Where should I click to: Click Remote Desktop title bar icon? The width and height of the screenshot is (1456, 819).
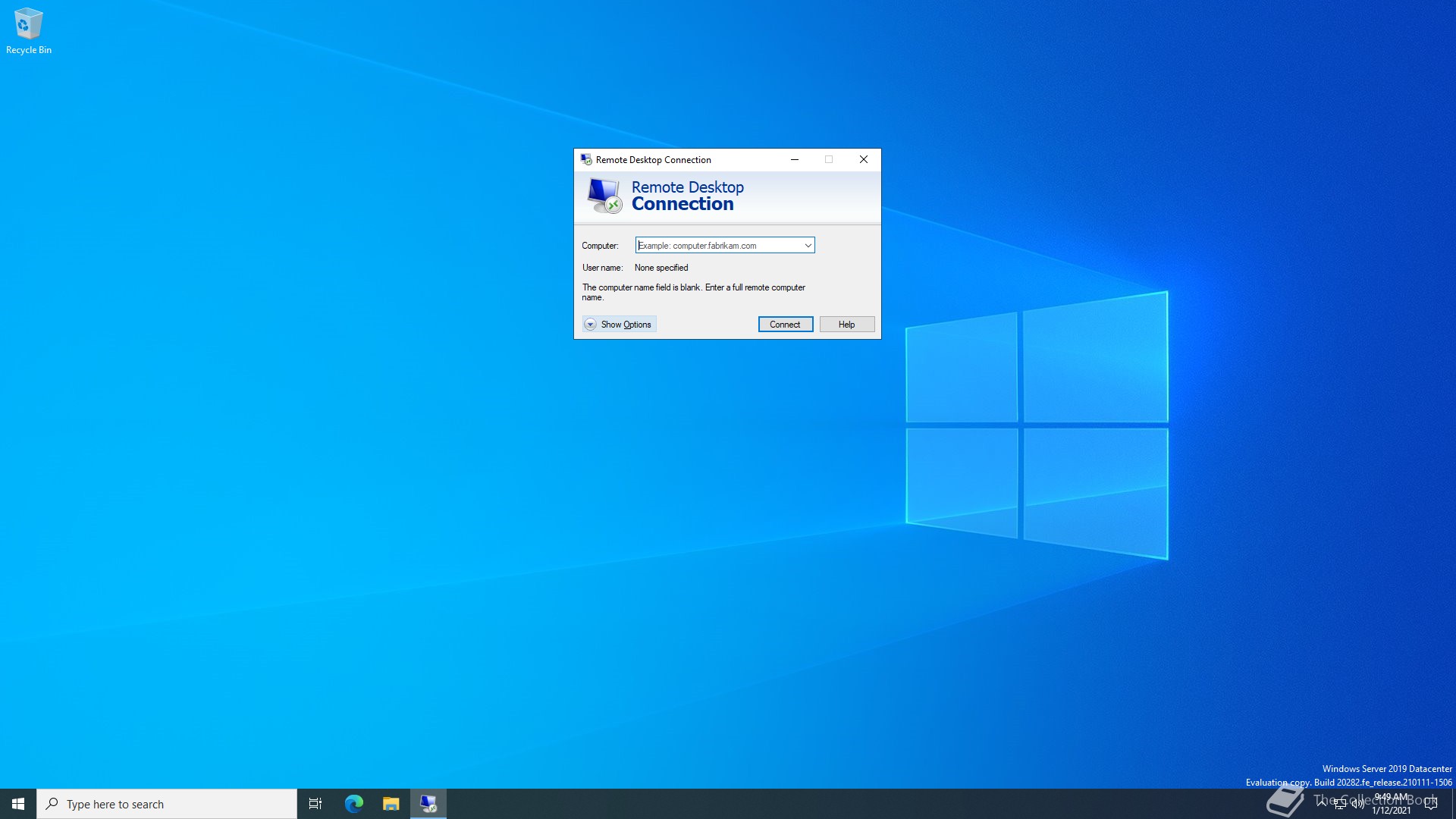585,159
